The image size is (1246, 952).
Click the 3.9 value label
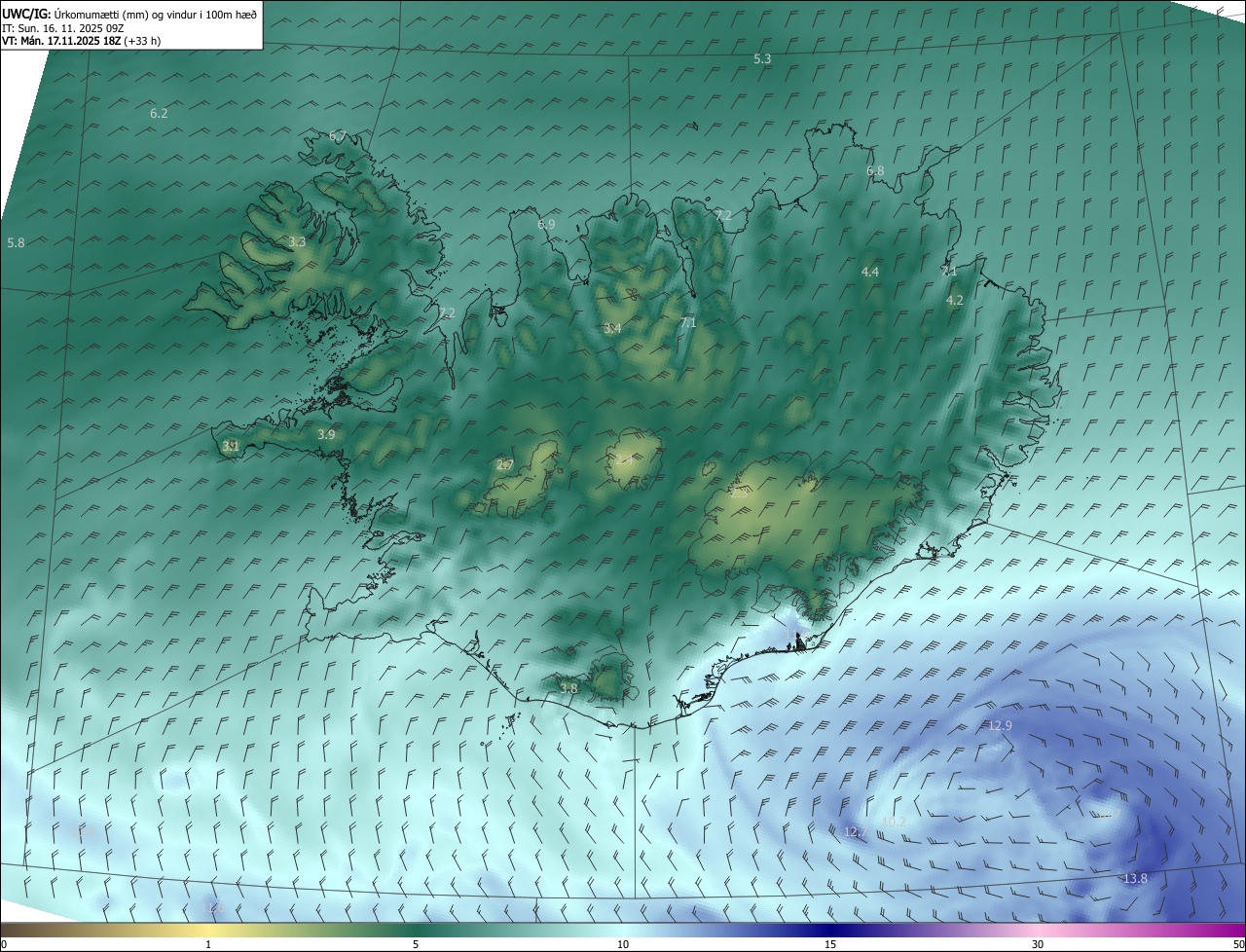pos(326,435)
